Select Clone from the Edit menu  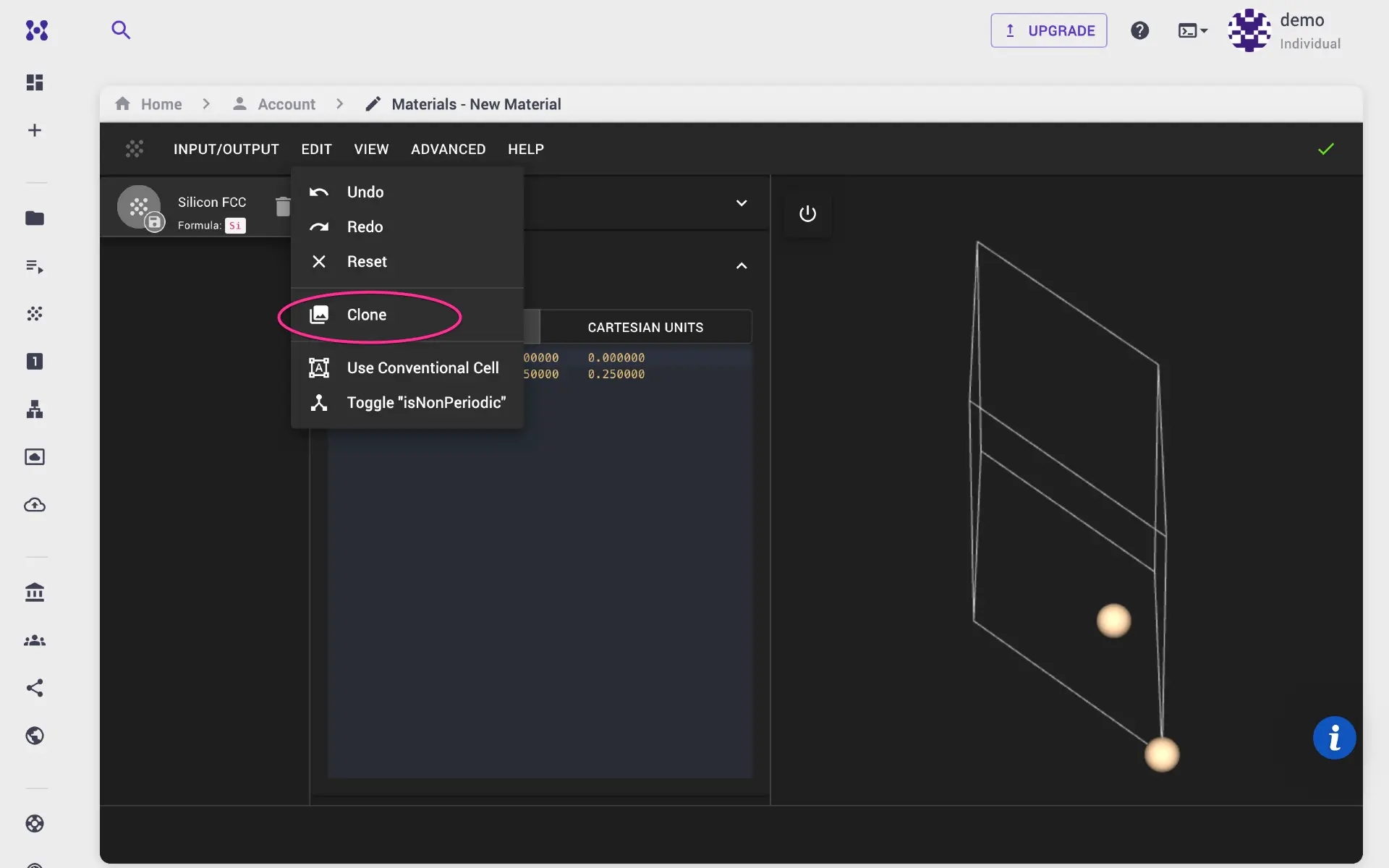click(366, 315)
